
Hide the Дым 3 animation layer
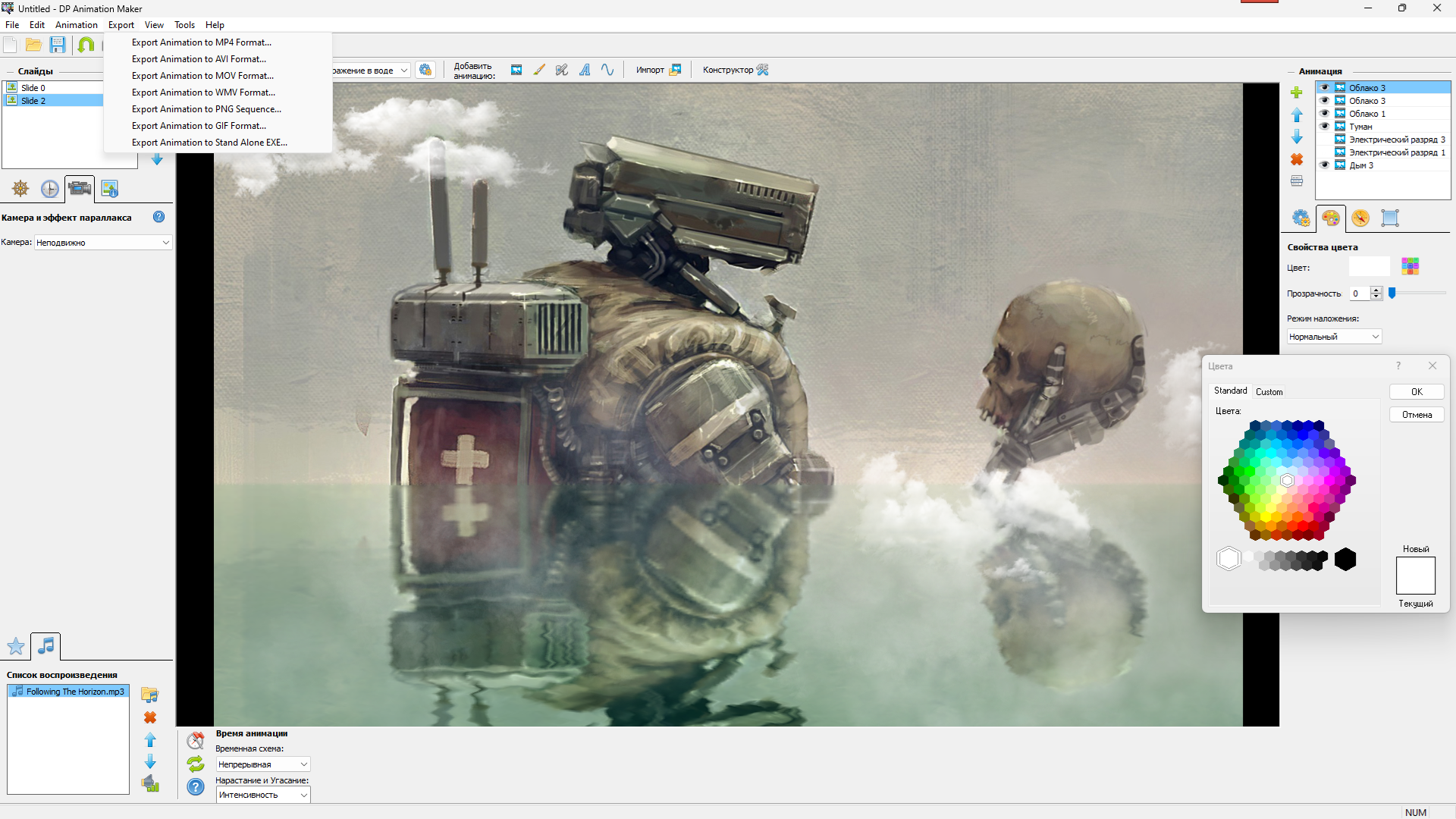1325,165
